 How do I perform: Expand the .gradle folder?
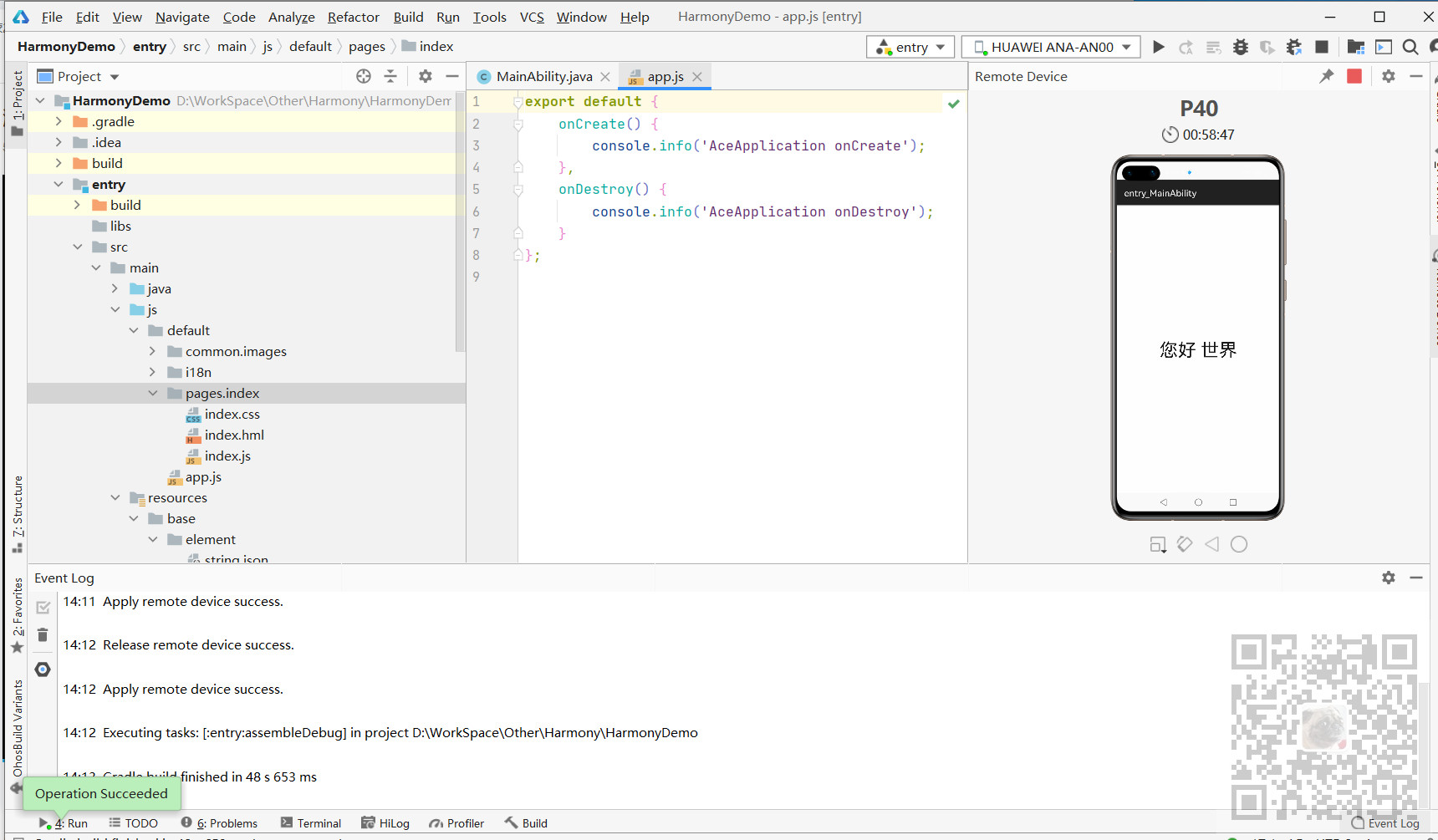[x=59, y=121]
